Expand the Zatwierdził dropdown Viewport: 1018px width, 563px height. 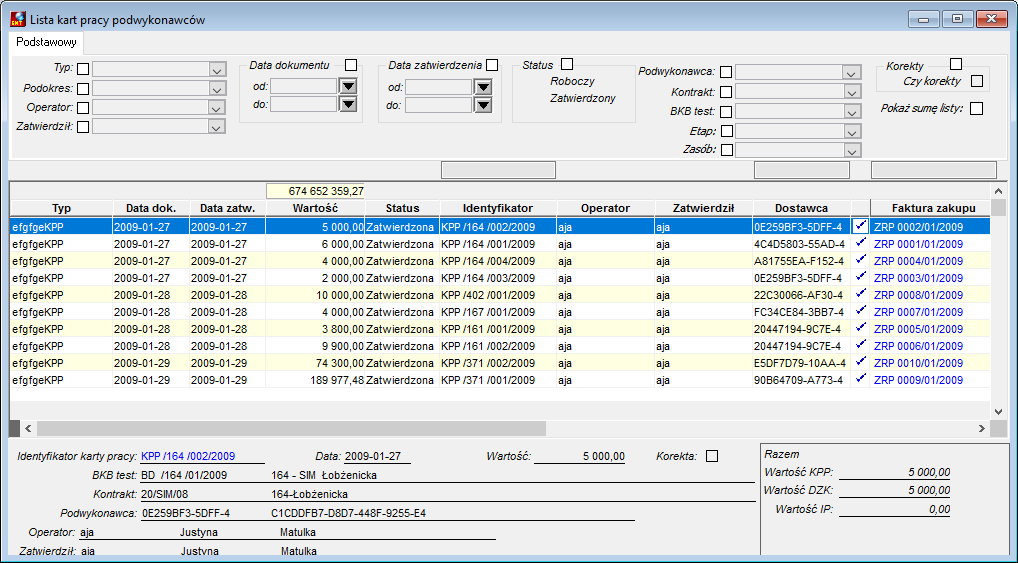tap(217, 127)
